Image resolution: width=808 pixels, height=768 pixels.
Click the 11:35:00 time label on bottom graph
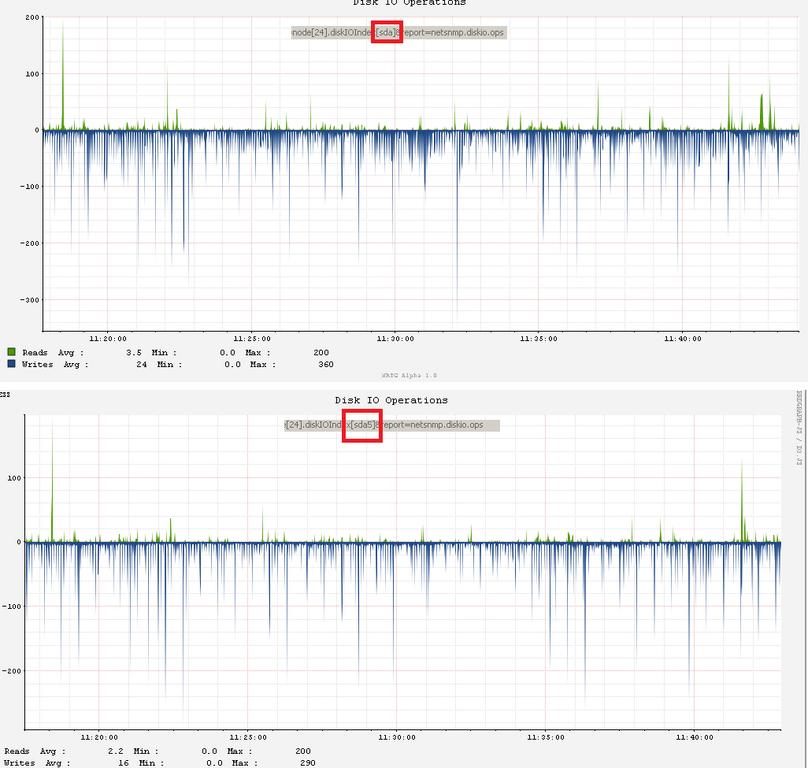(546, 737)
